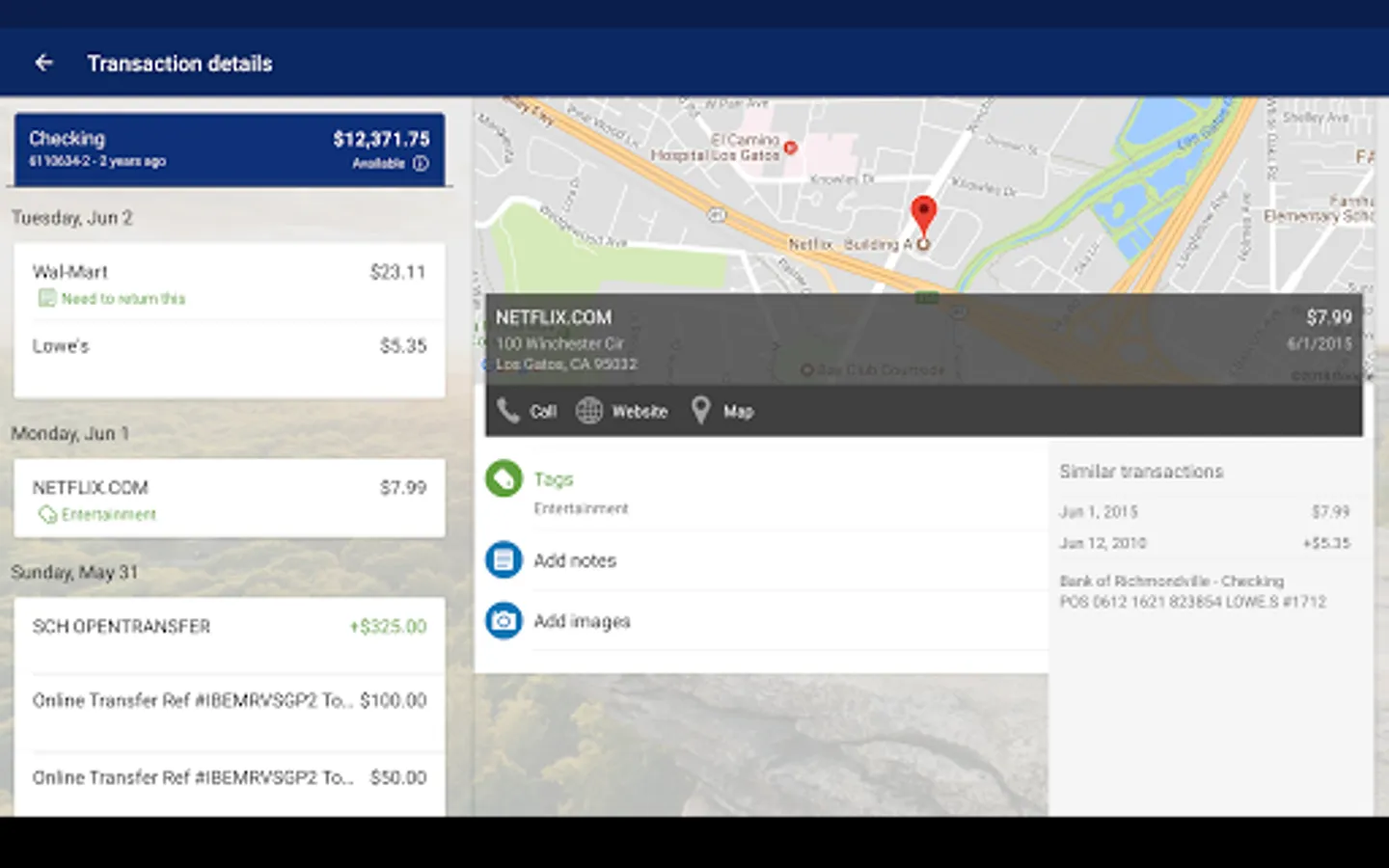Click the Netflix Building A map label
The image size is (1389, 868).
pos(851,245)
